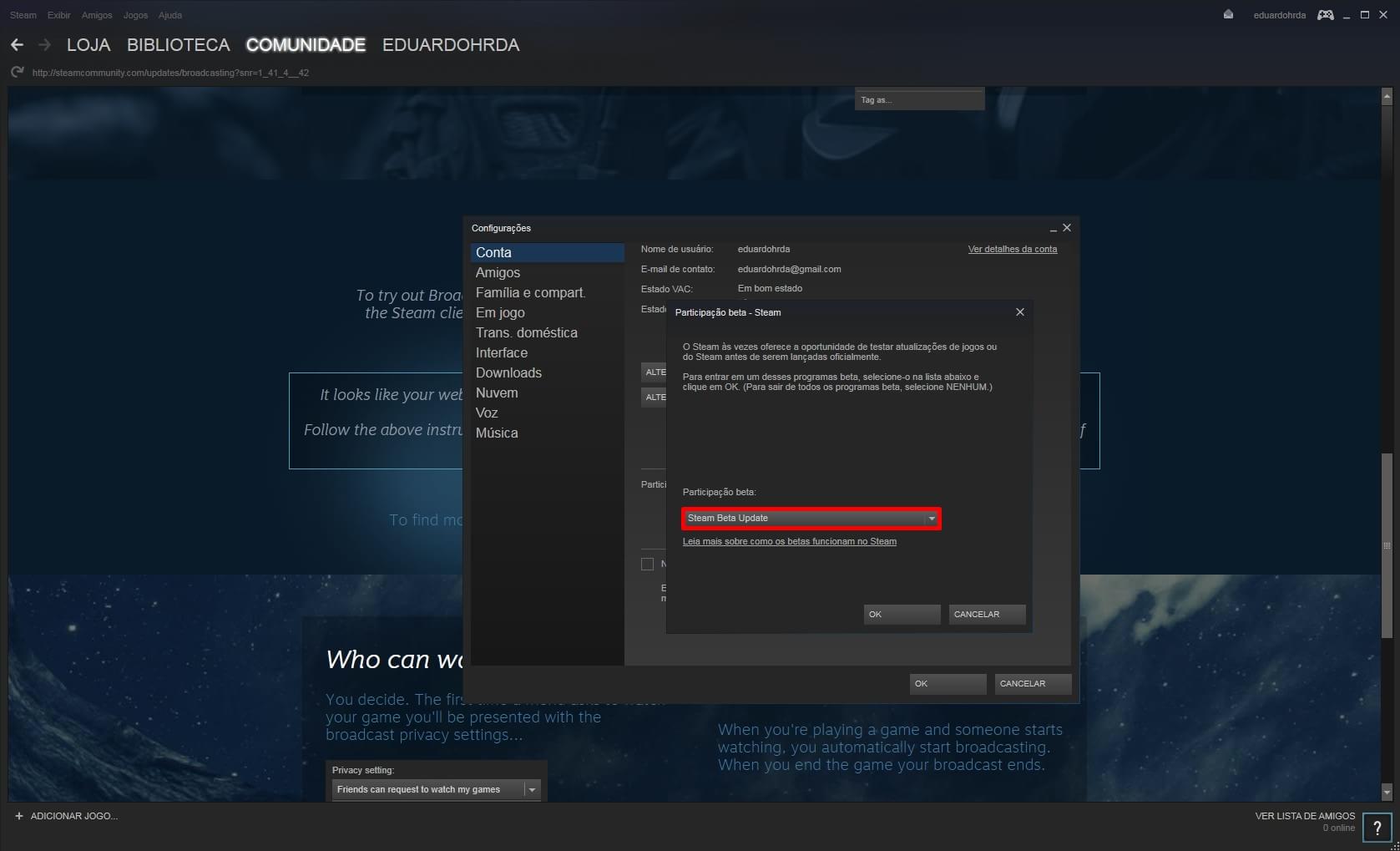Expand the Privacy setting dropdown

(437, 789)
